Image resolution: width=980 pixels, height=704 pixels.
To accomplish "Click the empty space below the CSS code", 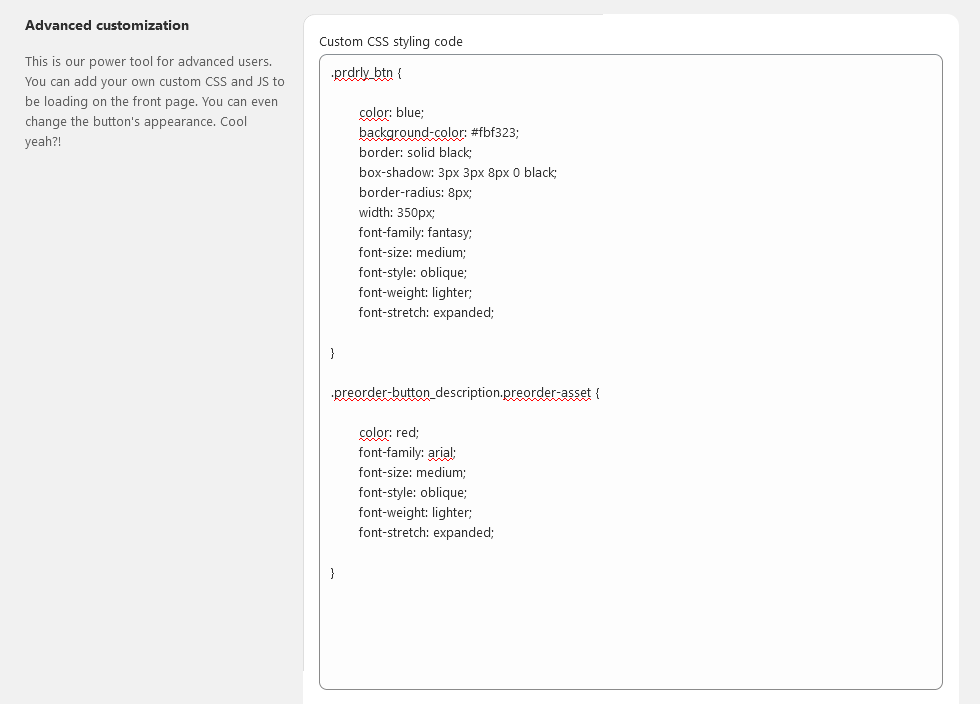I will pos(630,635).
